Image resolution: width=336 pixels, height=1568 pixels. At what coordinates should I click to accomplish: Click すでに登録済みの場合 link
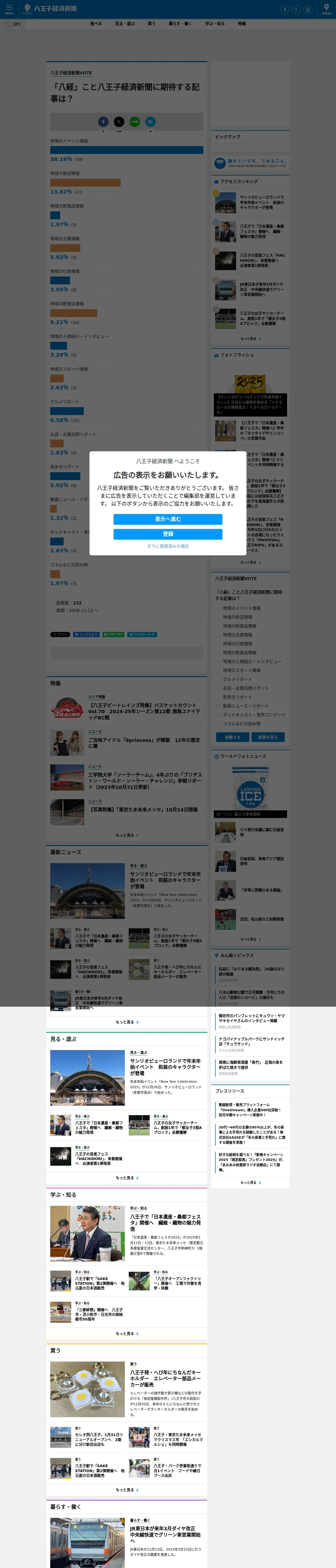pyautogui.click(x=168, y=546)
